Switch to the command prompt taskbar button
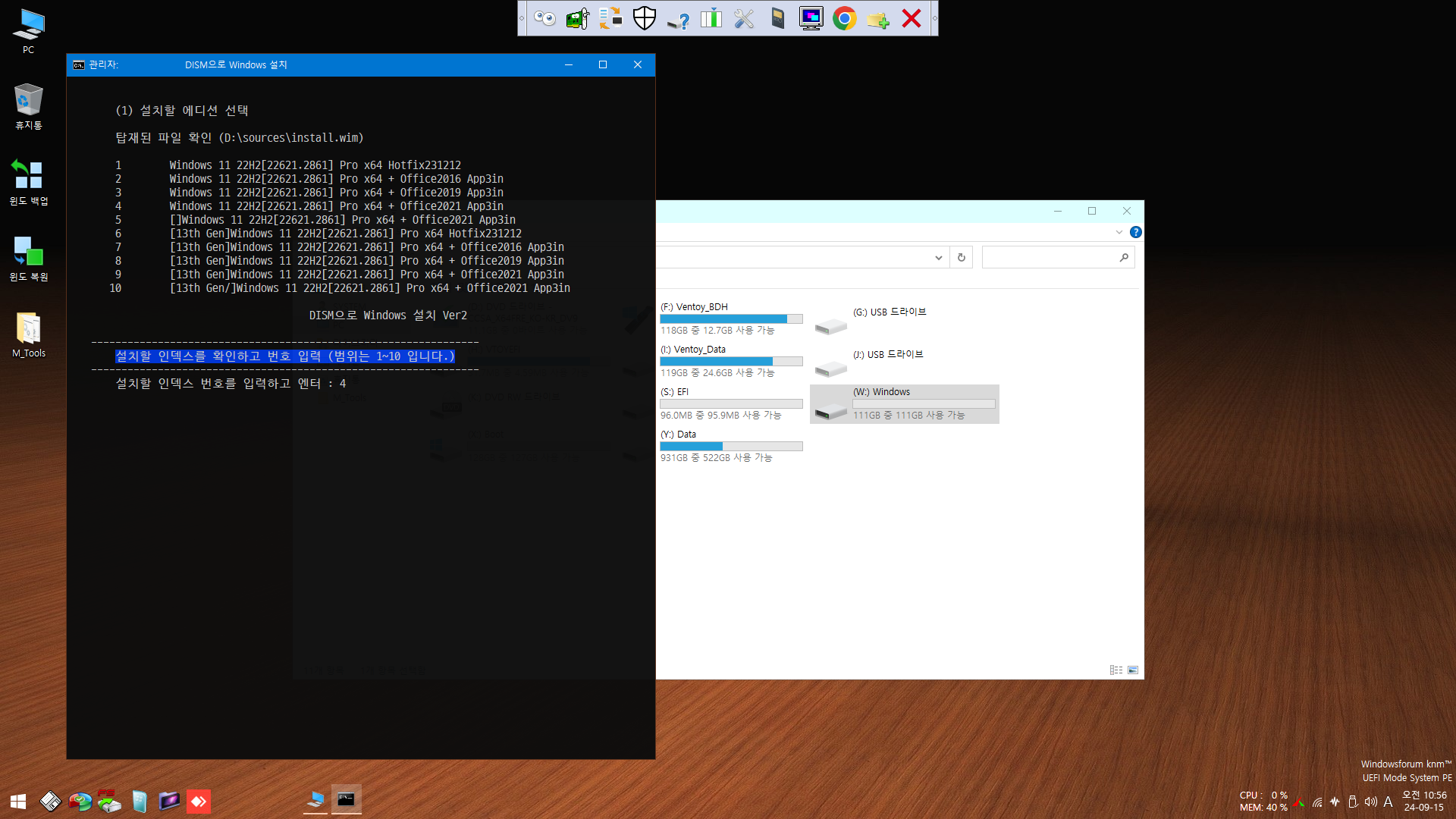 (346, 800)
